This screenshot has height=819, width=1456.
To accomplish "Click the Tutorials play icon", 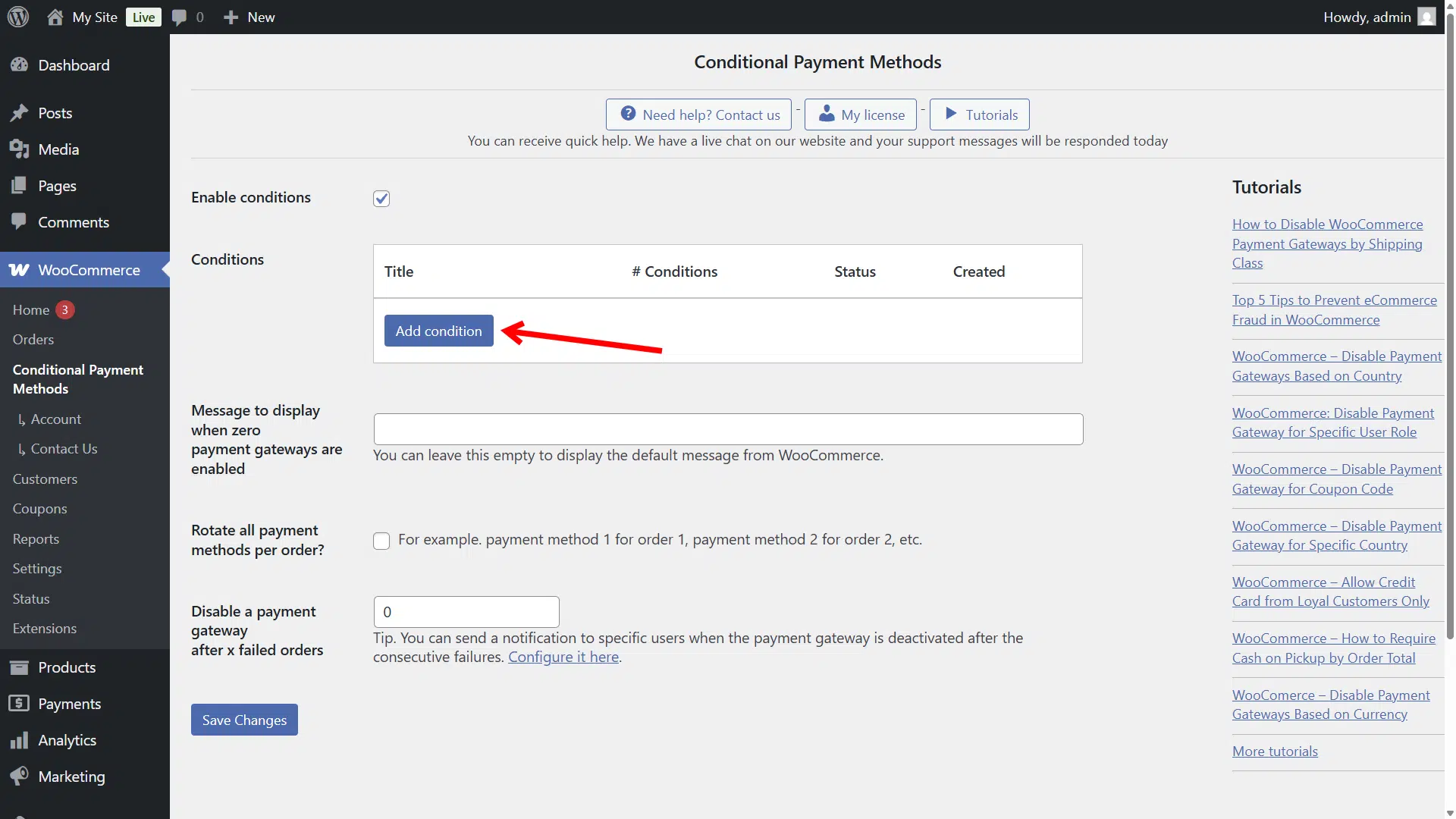I will [x=950, y=114].
